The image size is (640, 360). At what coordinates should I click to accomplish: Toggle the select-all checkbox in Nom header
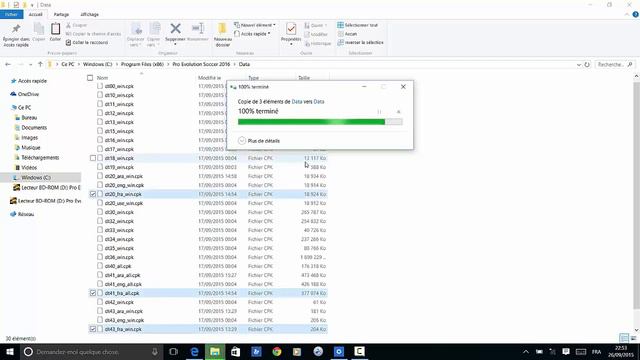pos(90,78)
